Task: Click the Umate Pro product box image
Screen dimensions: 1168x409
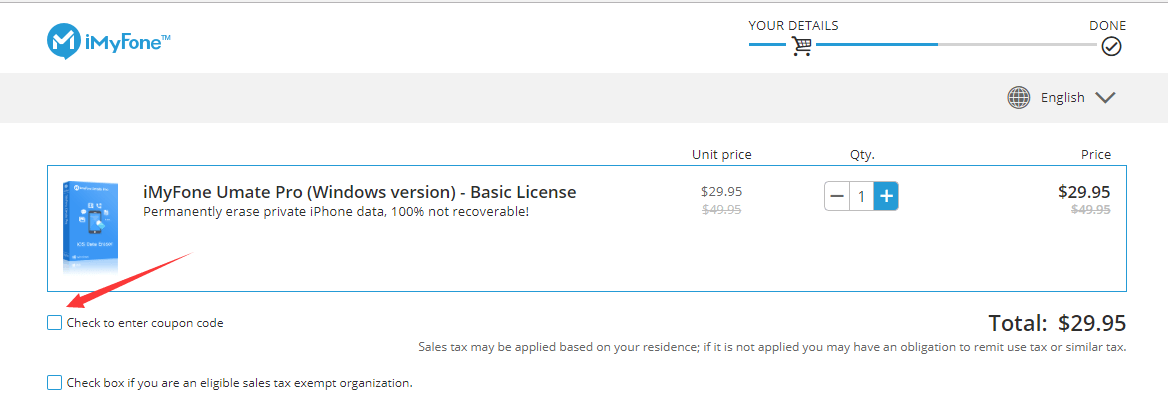Action: point(89,227)
